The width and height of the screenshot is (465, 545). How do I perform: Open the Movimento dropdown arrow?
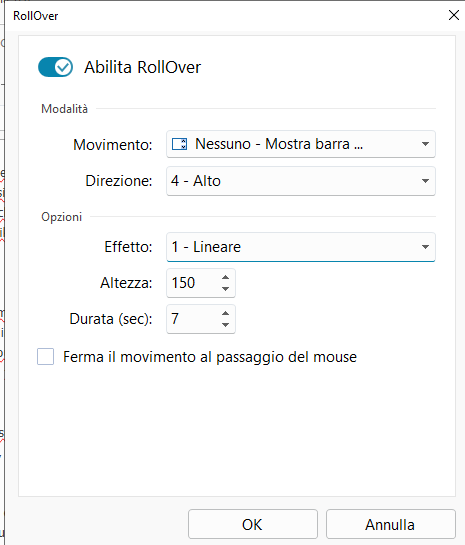(x=425, y=144)
